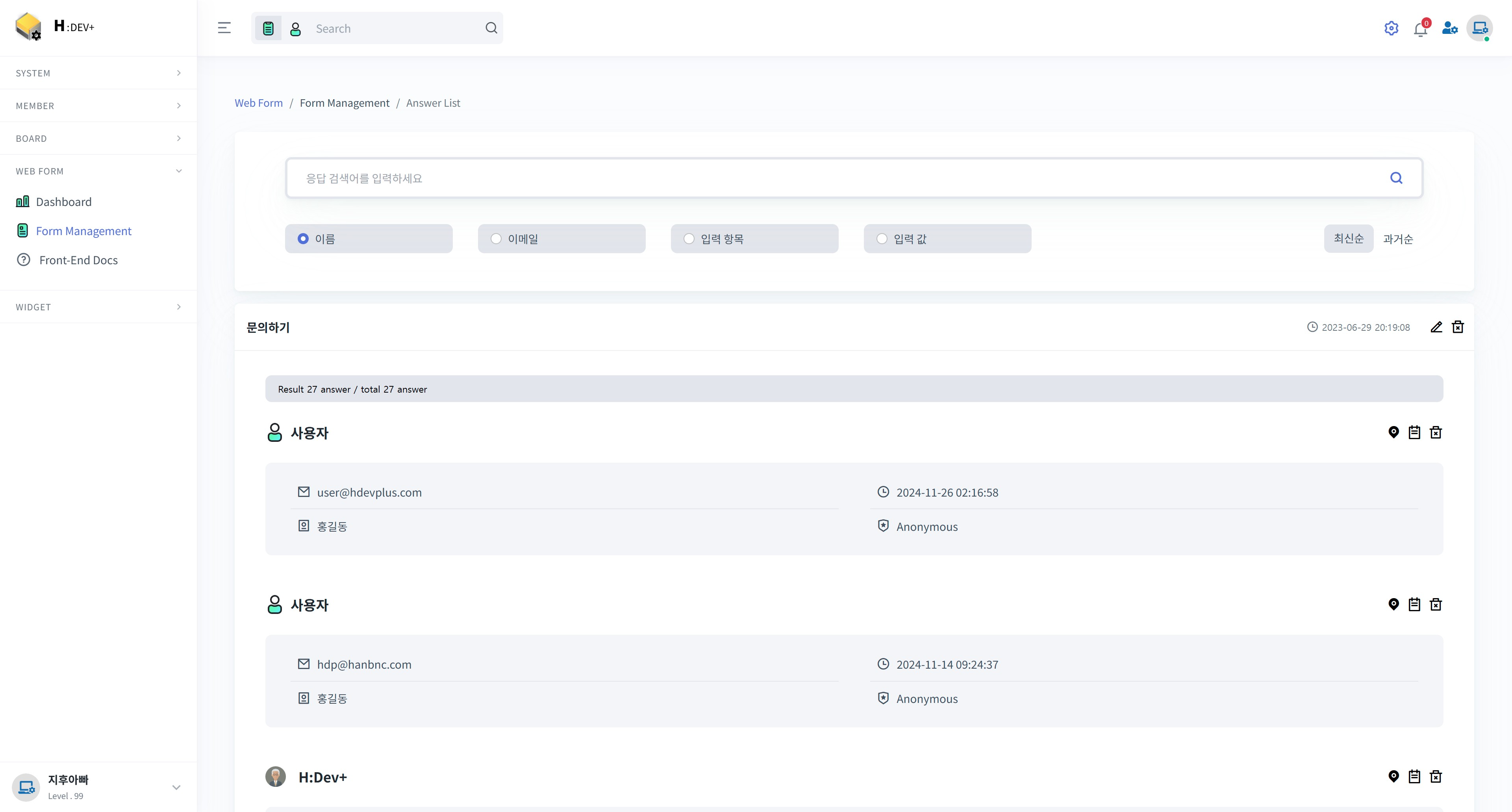Delete the 문의하기 form with trash icon
Viewport: 1512px width, 812px height.
1458,327
